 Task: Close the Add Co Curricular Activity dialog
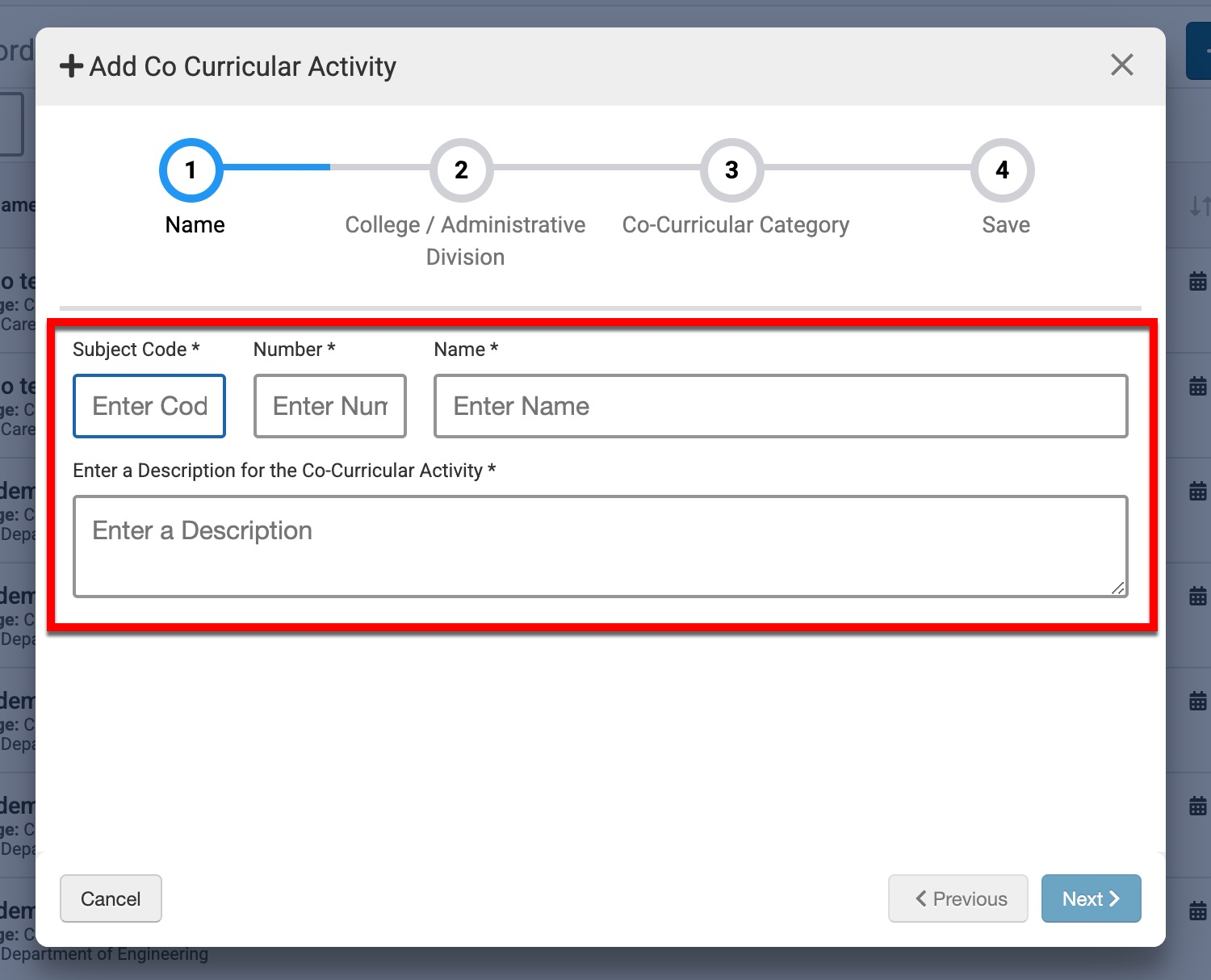[x=1121, y=65]
